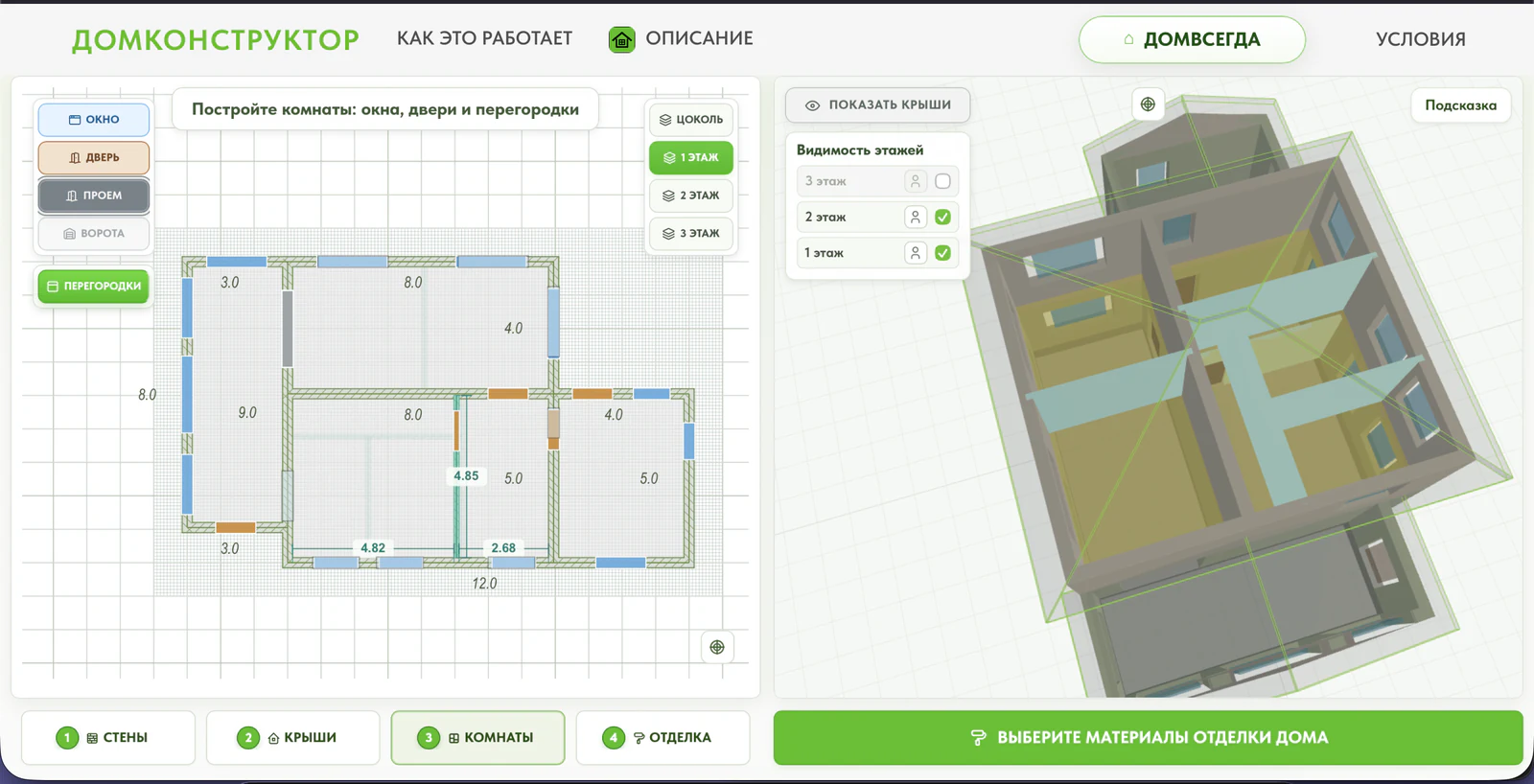Go to step 1 СТЕНЫ
The image size is (1534, 784).
coord(108,737)
